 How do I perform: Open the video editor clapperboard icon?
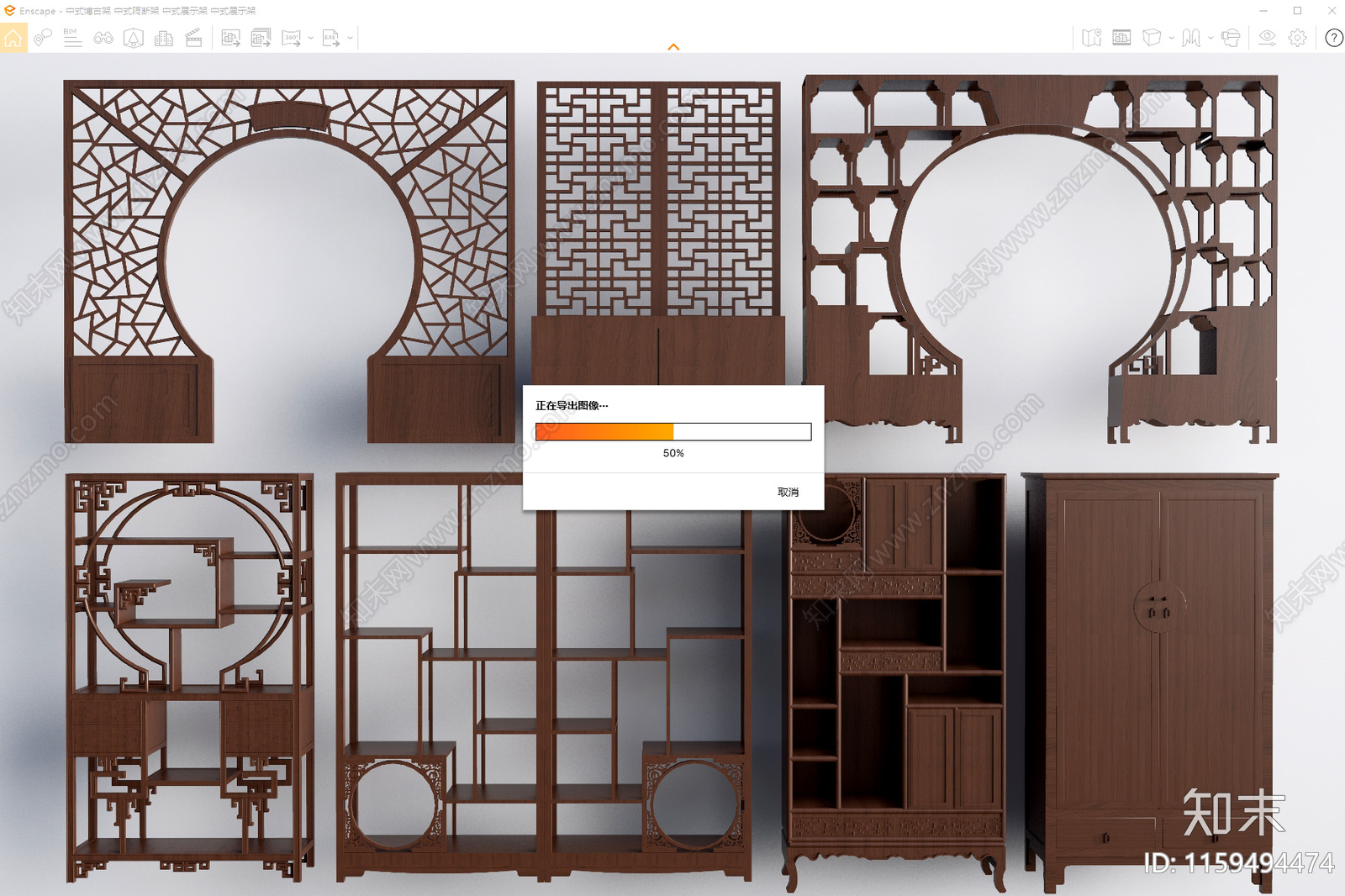coord(193,38)
